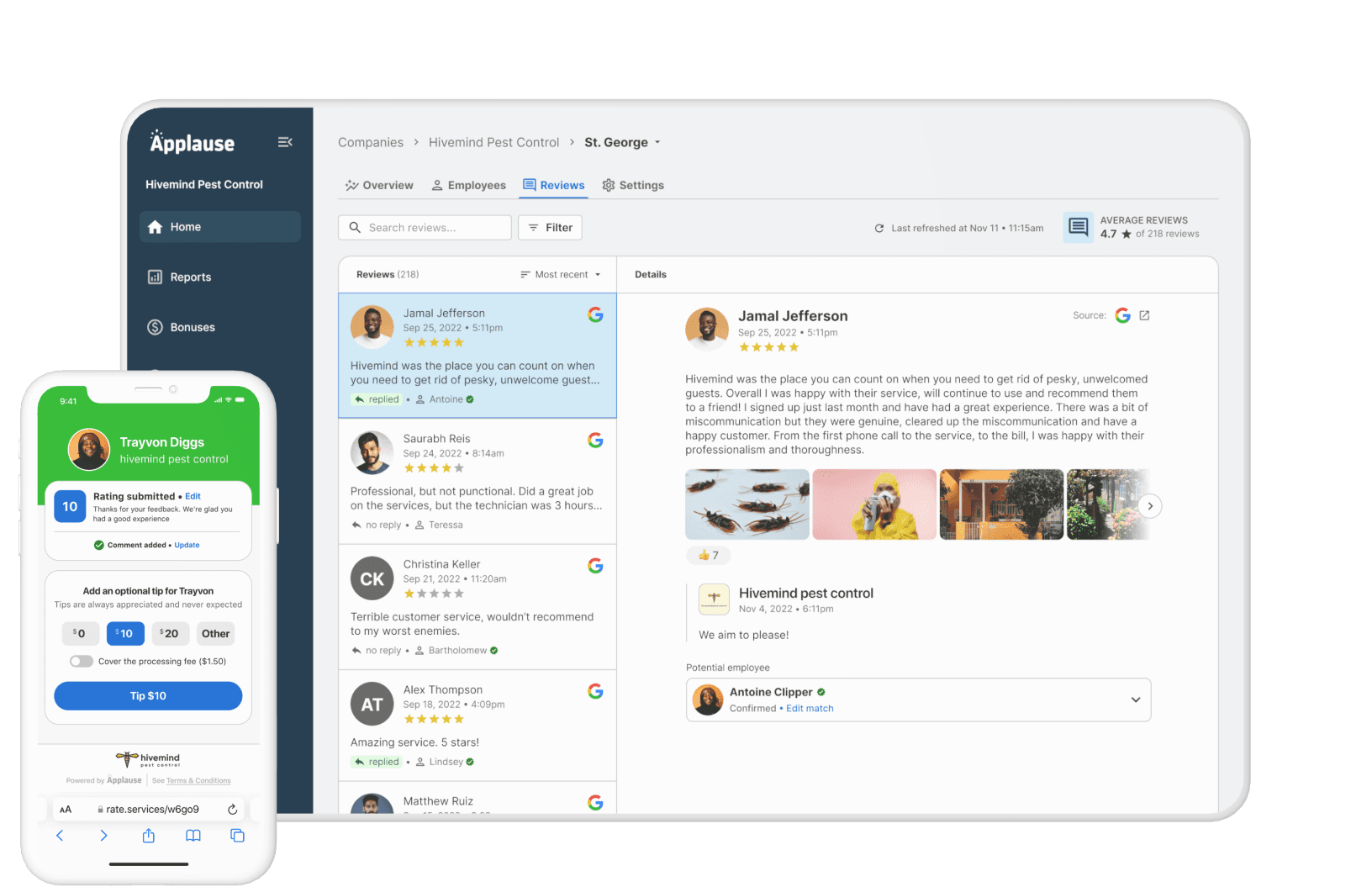Viewport: 1372px width, 887px height.
Task: Select Saurabh Reis review
Action: (x=477, y=481)
